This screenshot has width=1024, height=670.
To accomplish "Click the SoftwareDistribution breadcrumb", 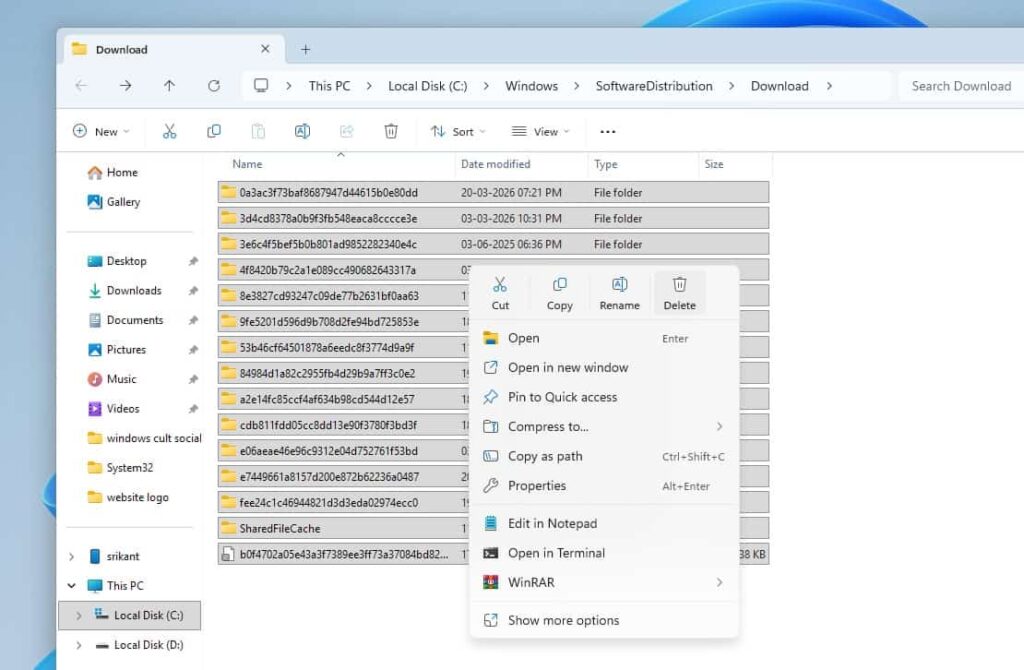I will tap(654, 86).
